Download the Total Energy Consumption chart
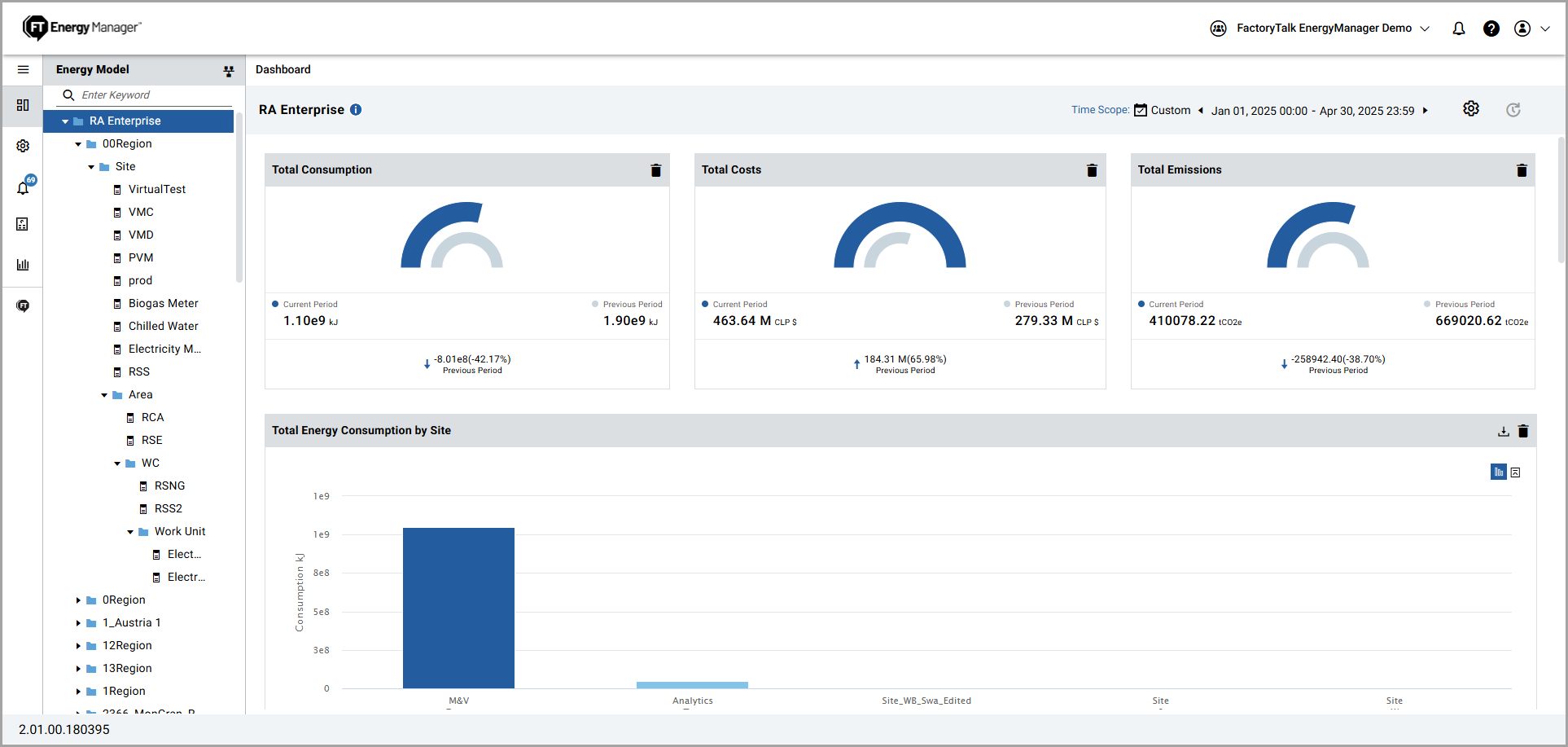Viewport: 1568px width, 747px height. coord(1503,431)
